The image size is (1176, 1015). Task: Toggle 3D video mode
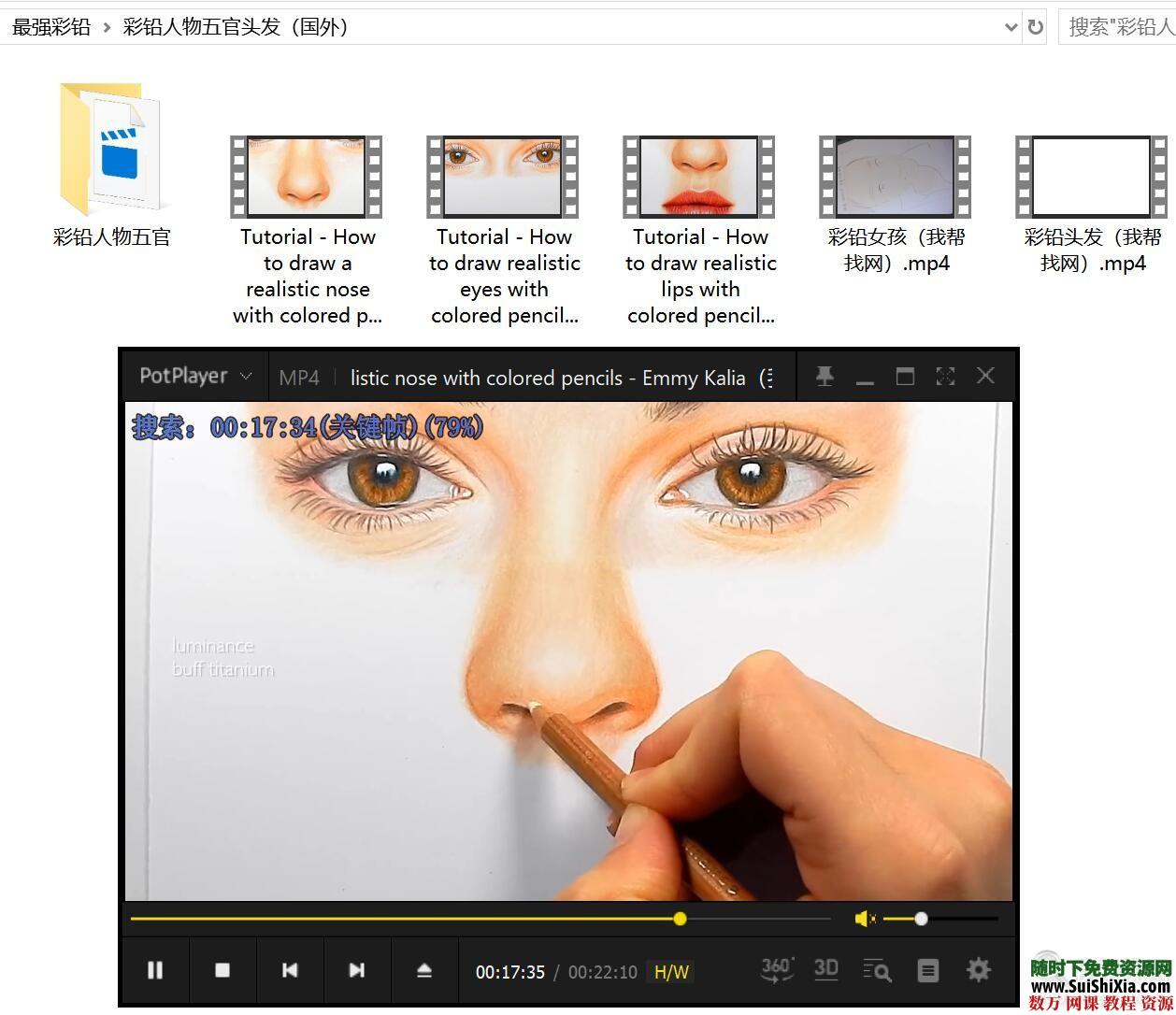coord(825,969)
